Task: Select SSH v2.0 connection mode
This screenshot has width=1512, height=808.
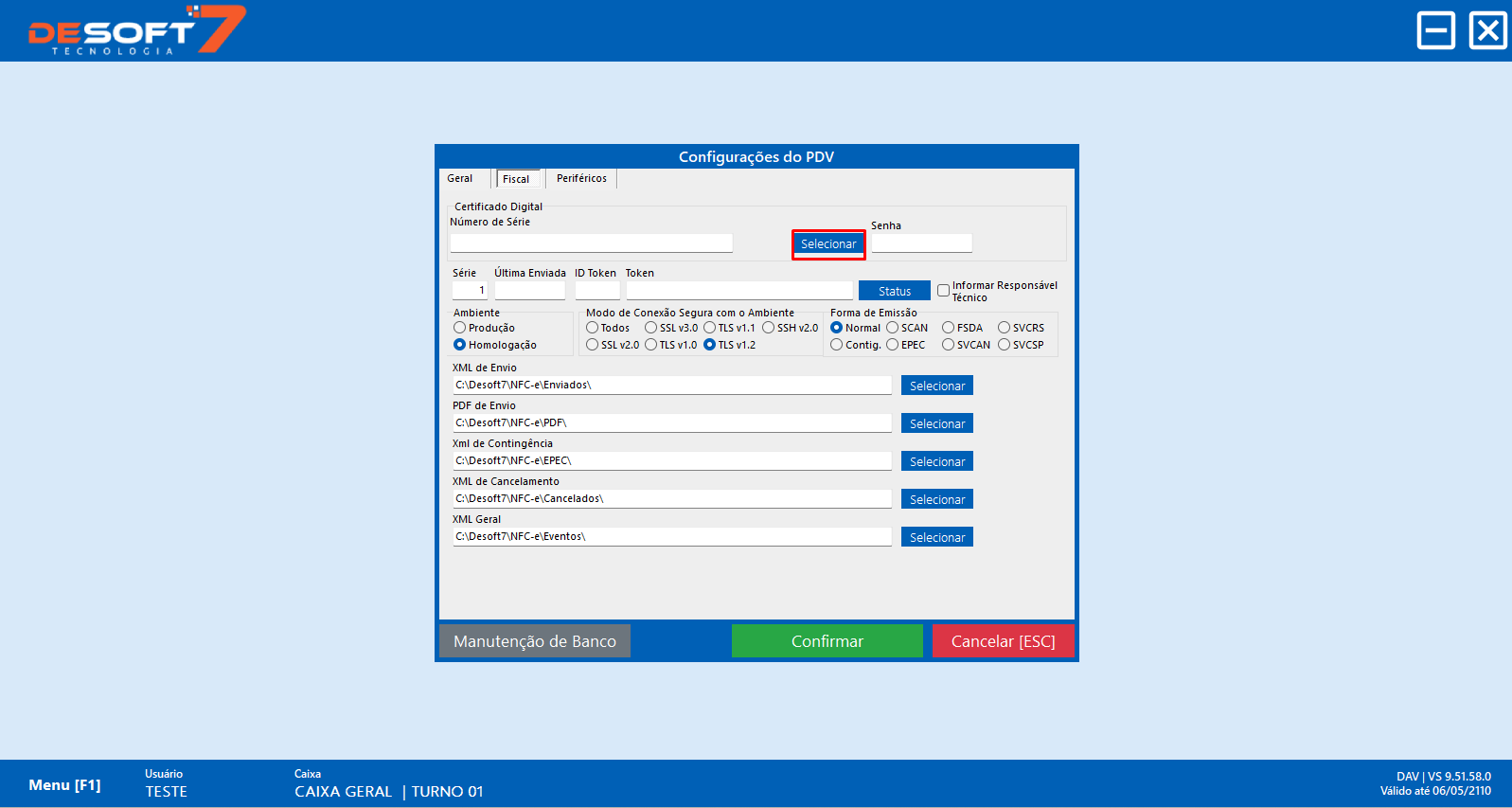Action: [x=768, y=328]
